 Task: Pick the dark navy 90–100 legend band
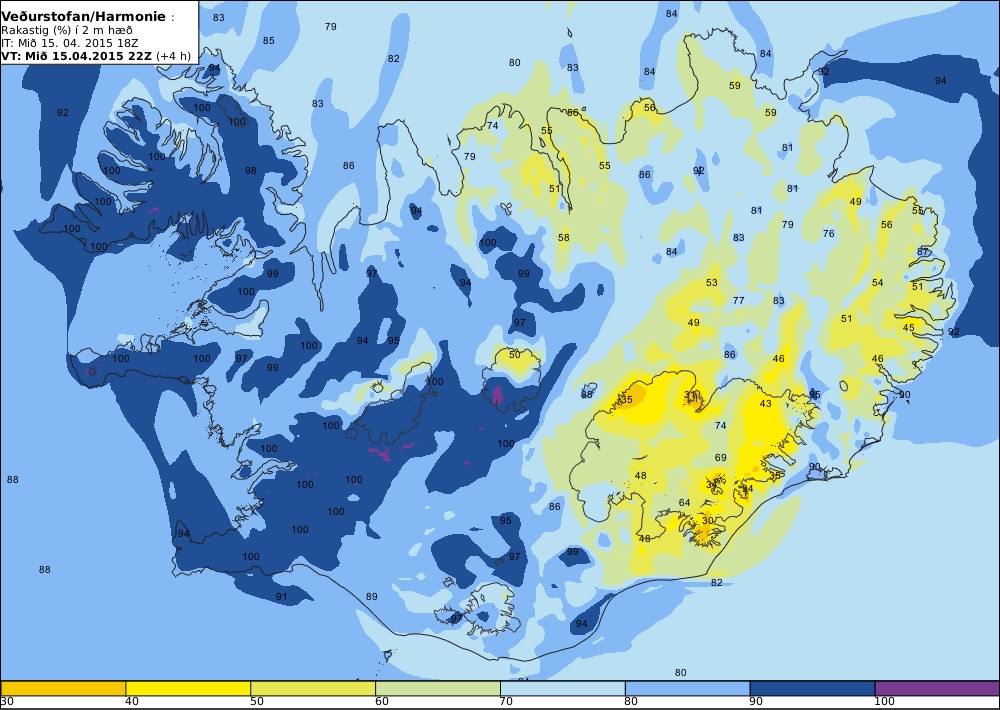pos(812,688)
